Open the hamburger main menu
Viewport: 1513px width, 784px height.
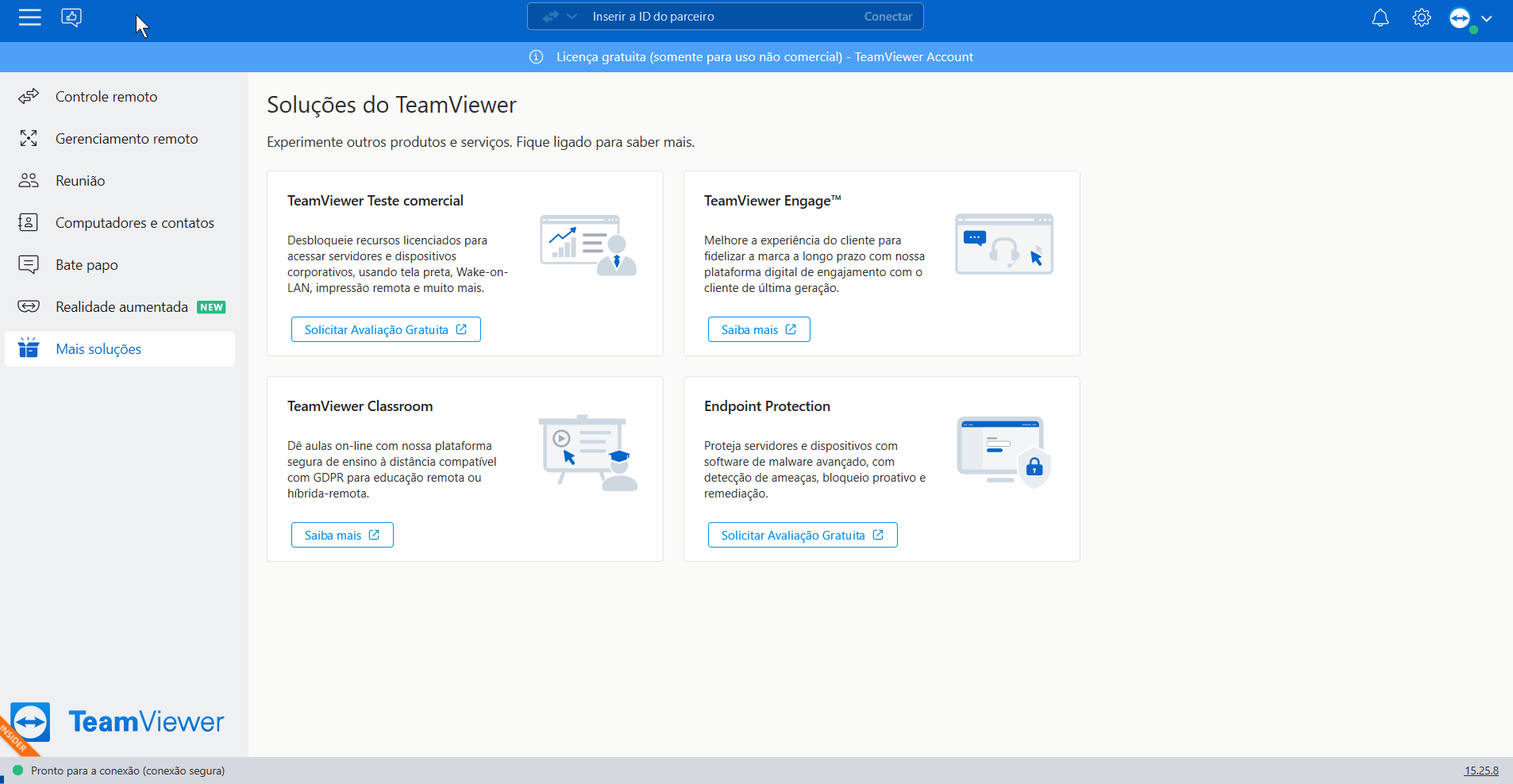point(29,17)
